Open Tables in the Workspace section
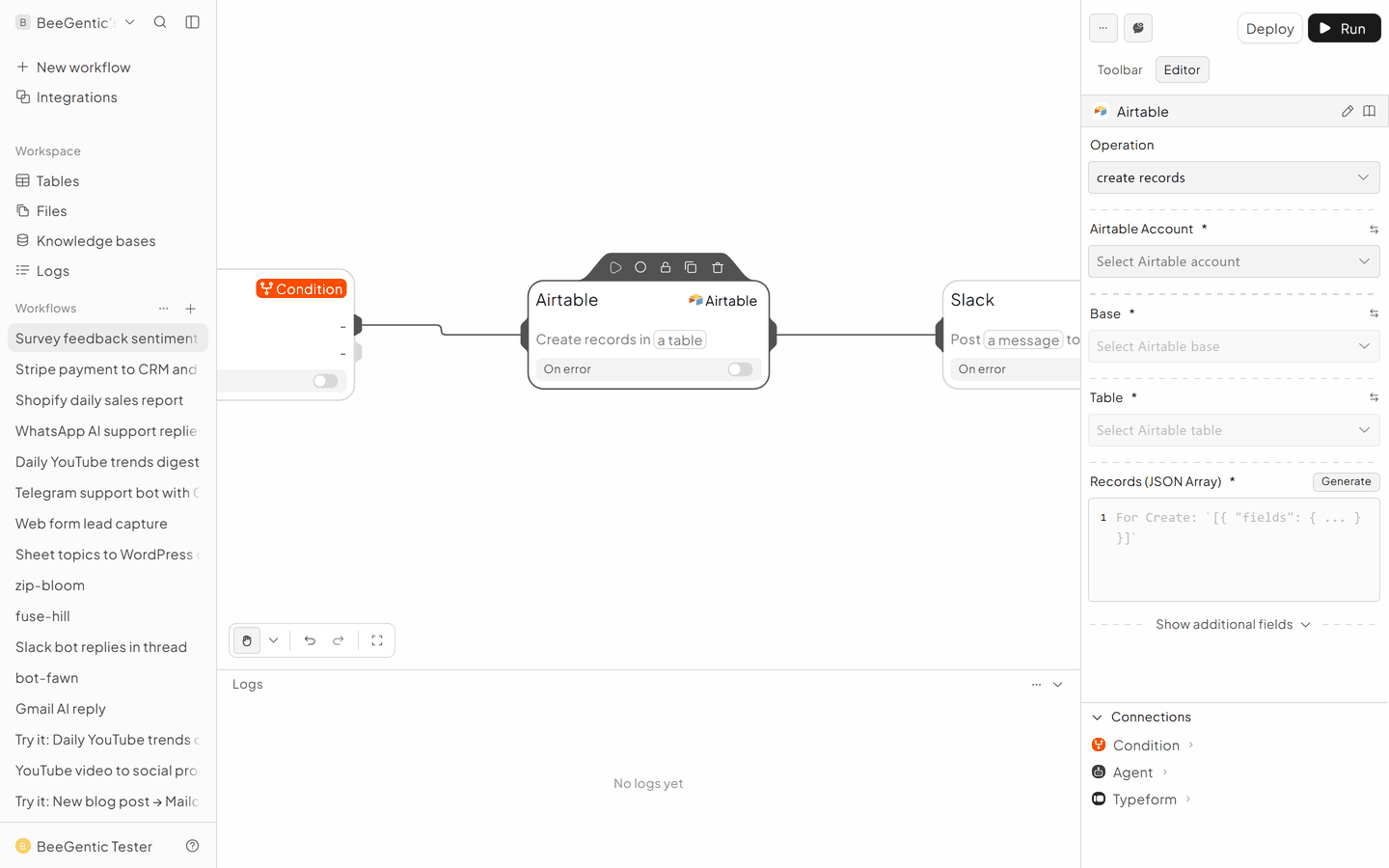1389x868 pixels. coord(108,181)
